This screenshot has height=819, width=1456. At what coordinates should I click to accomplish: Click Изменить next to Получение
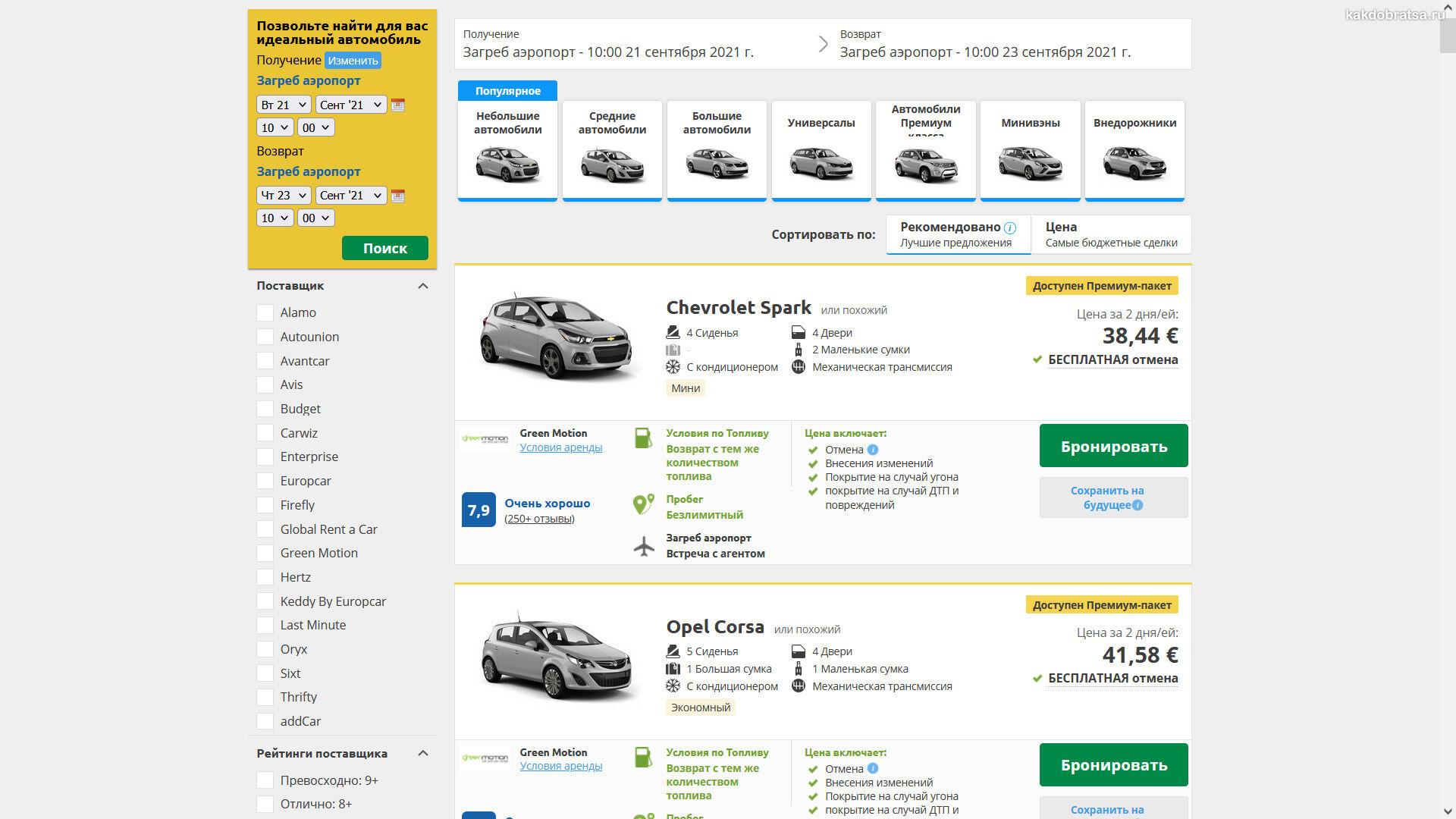coord(353,61)
